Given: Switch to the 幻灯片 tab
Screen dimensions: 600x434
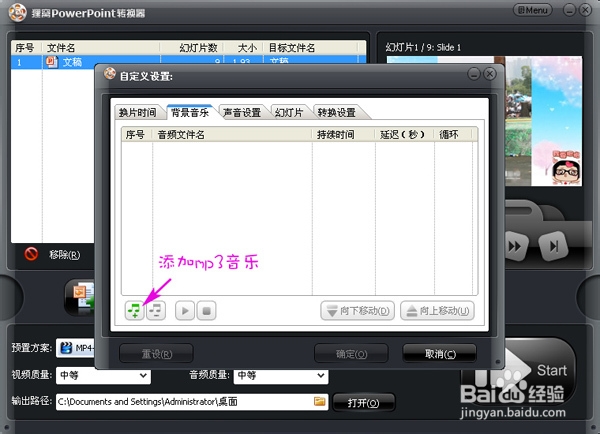Looking at the screenshot, I should [x=289, y=113].
